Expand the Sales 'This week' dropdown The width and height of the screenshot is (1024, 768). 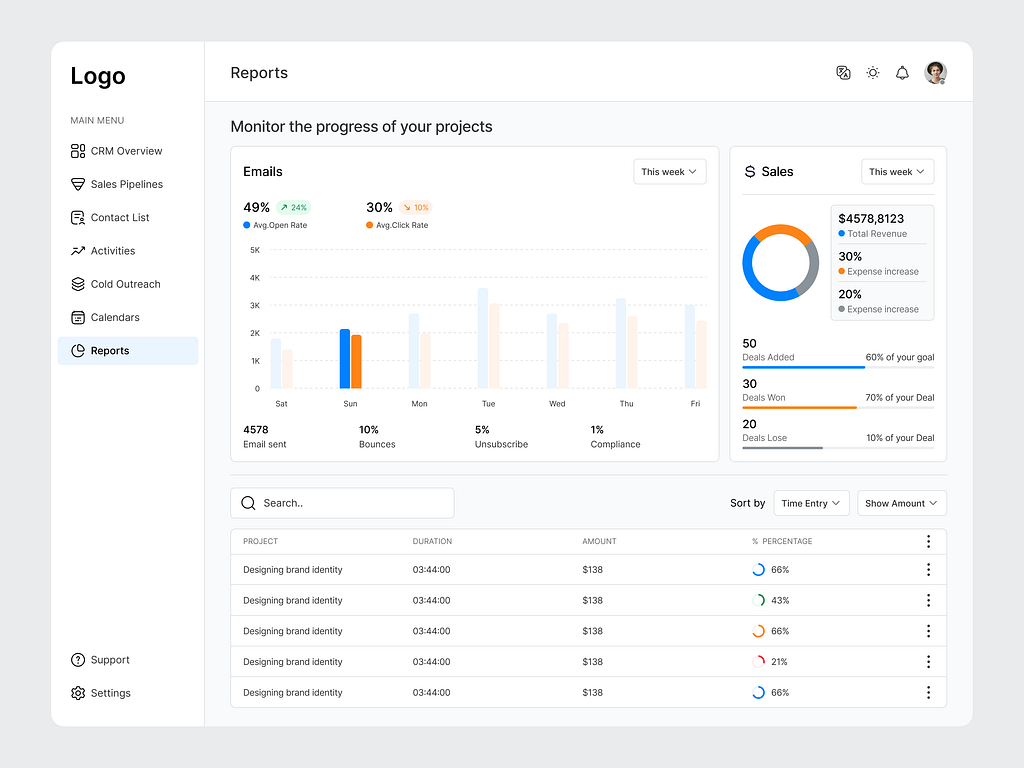[897, 172]
